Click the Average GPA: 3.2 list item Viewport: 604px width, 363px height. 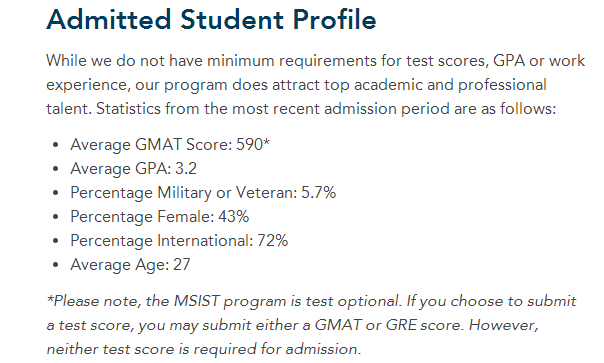(x=133, y=169)
